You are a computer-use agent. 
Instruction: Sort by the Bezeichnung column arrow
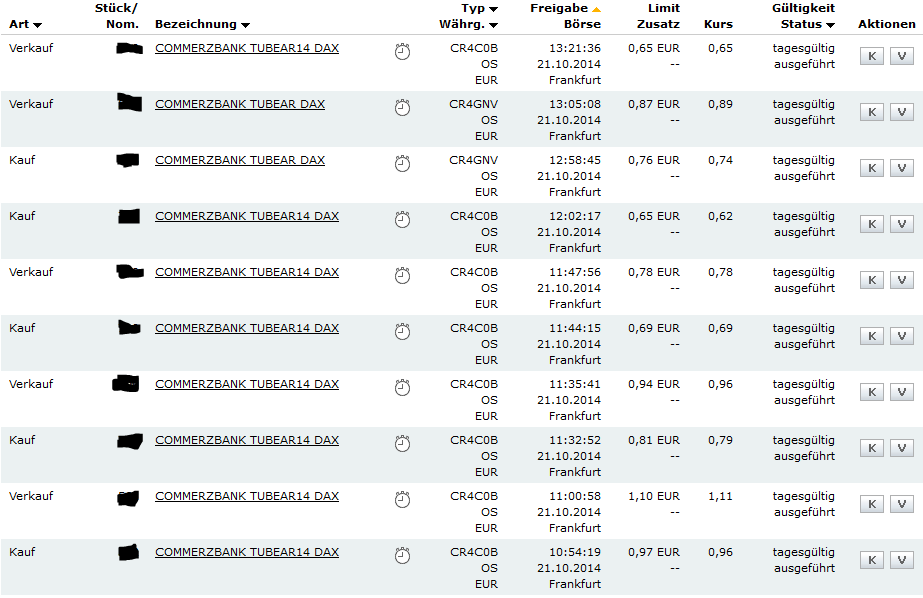coord(245,25)
